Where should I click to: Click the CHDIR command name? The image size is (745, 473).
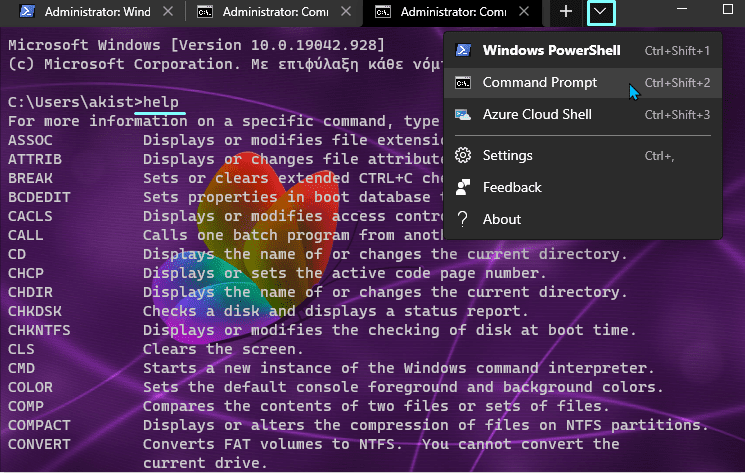pos(30,292)
